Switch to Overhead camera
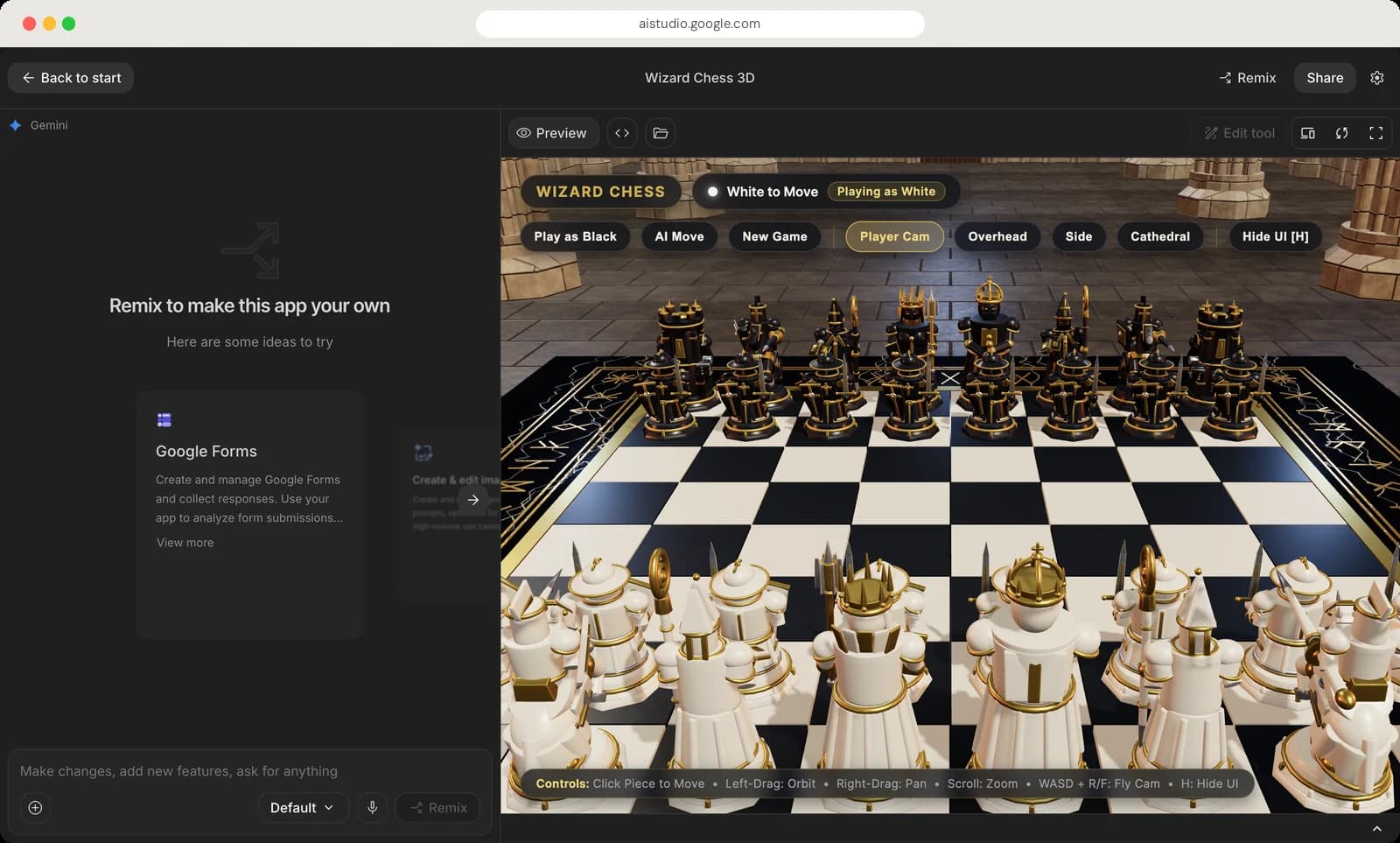 [x=997, y=236]
